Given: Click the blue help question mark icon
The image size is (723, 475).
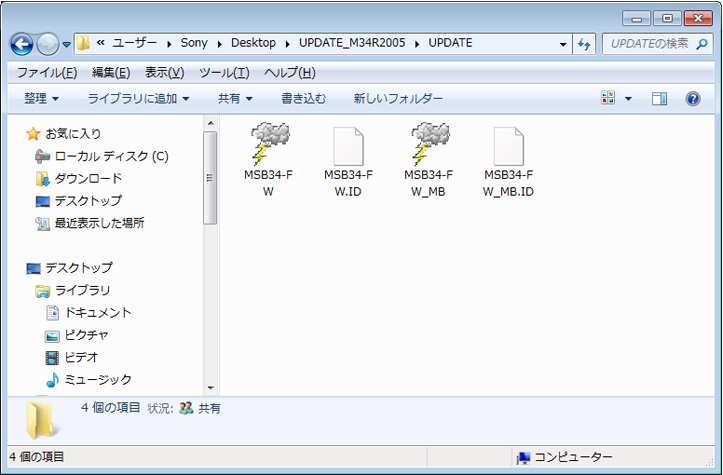Looking at the screenshot, I should (x=692, y=99).
